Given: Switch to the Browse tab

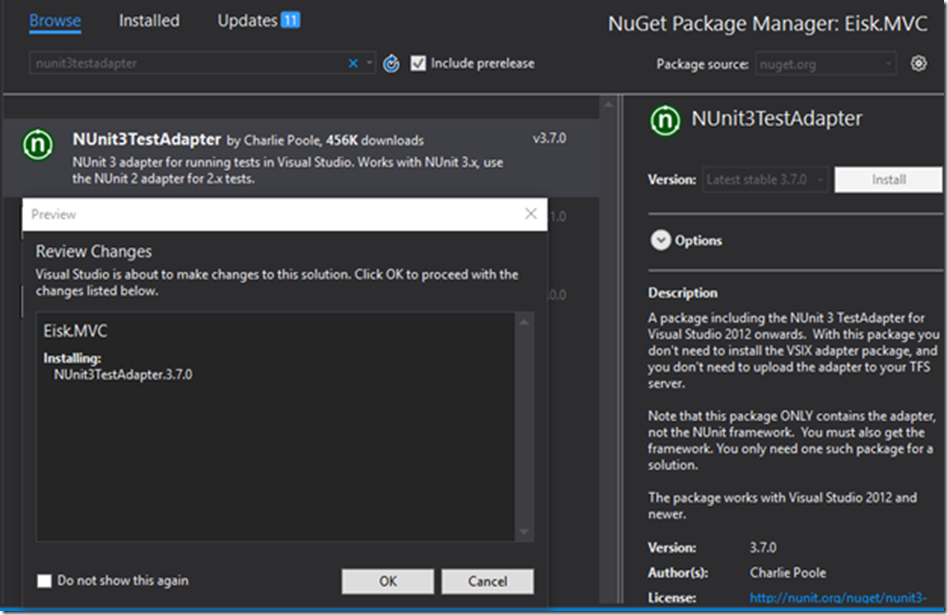Looking at the screenshot, I should pyautogui.click(x=55, y=21).
